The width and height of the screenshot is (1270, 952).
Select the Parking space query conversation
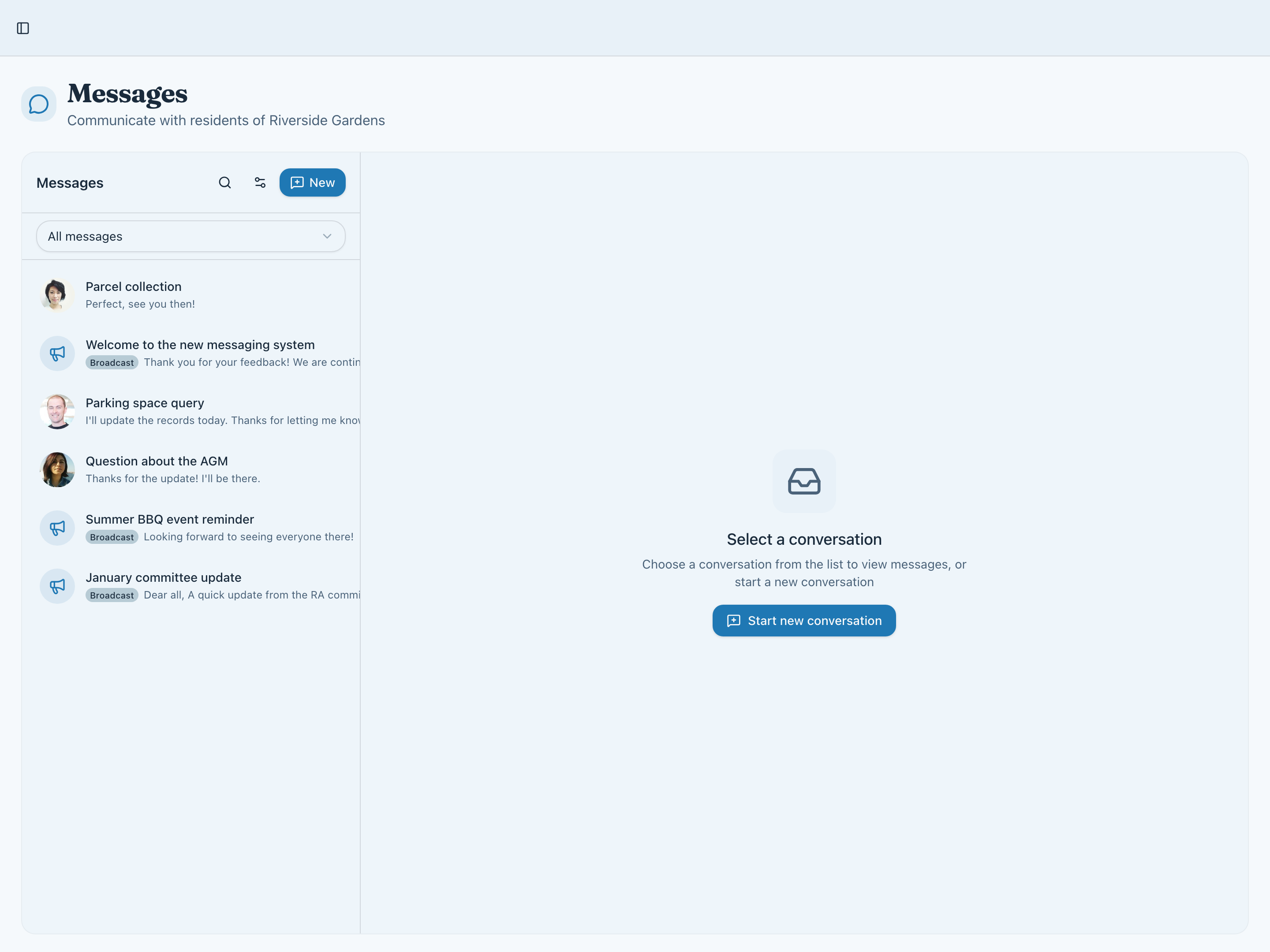[218, 412]
